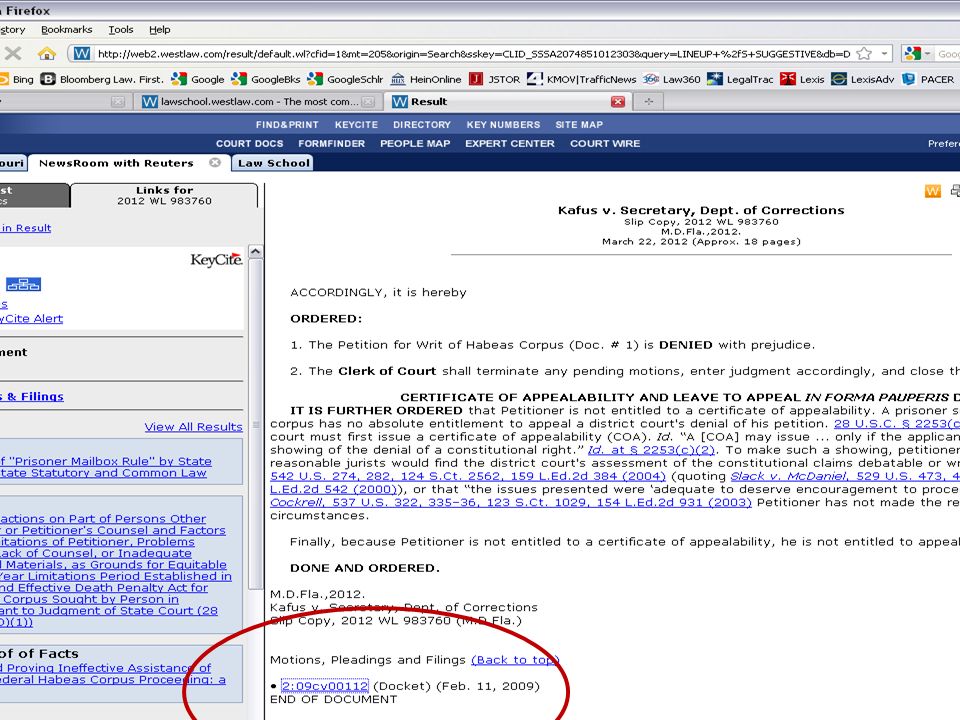Screen dimensions: 960x720
Task: Open the Prisoner Mailbox Rule result link
Action: [x=105, y=467]
